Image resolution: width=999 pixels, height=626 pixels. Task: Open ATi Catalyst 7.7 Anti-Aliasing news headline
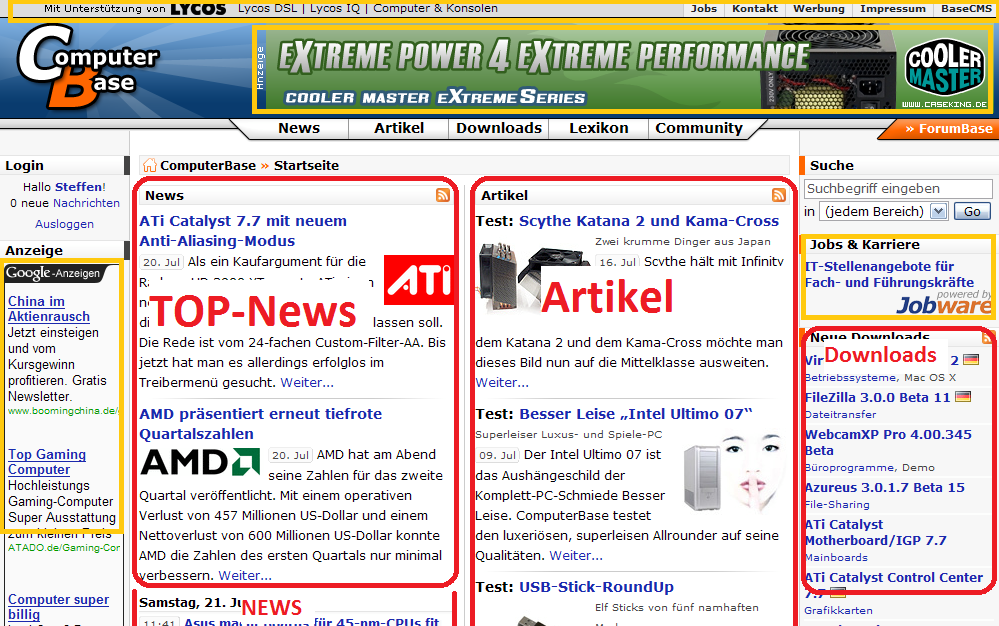243,231
